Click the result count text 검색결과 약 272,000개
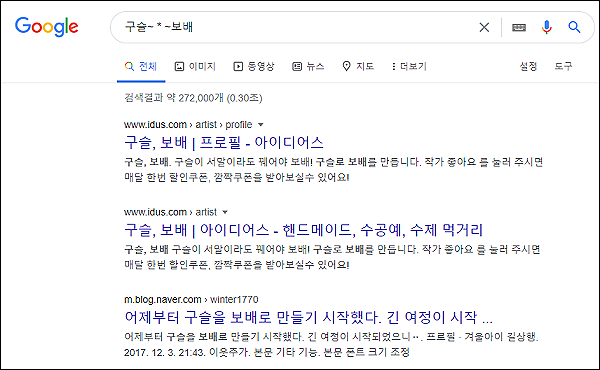 (193, 98)
